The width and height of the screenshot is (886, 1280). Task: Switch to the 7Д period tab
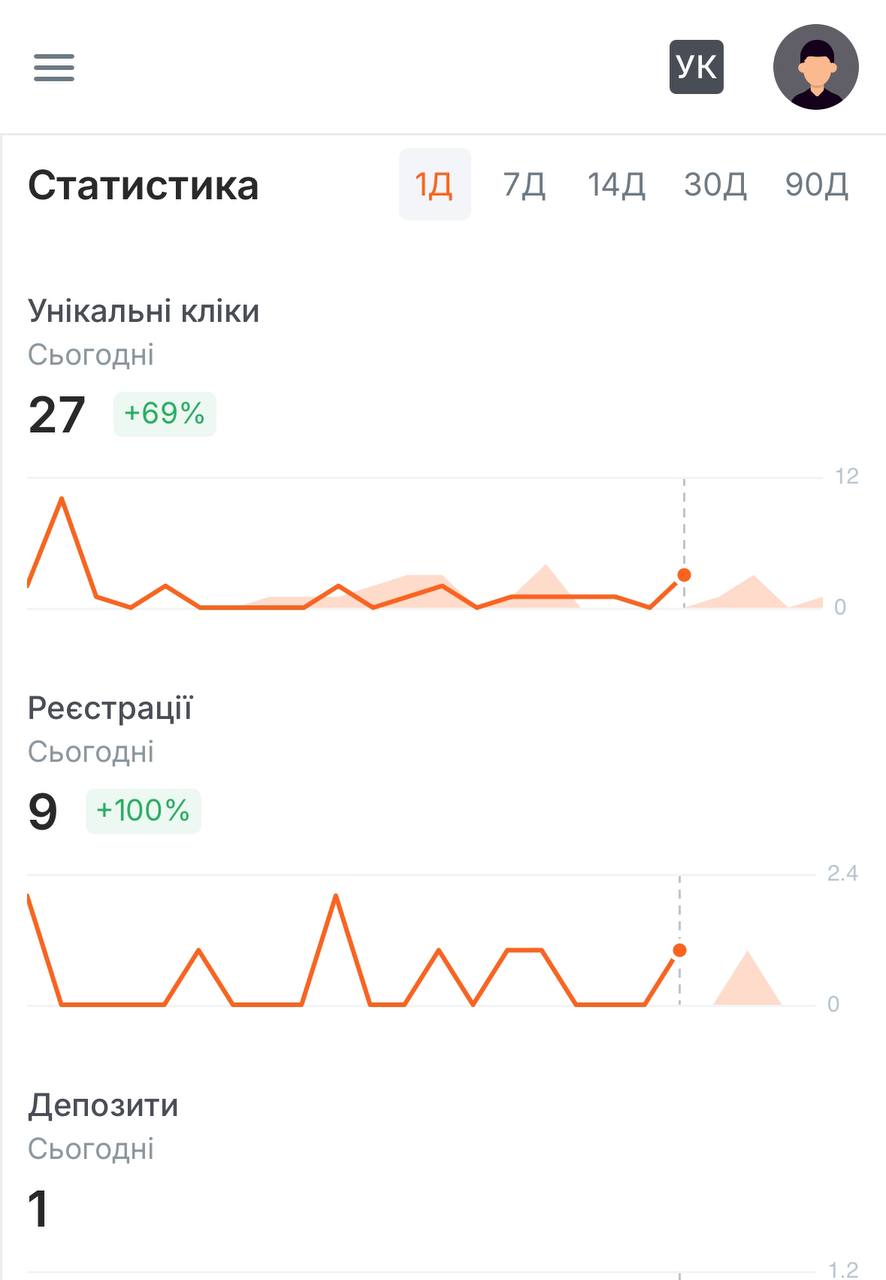[524, 185]
